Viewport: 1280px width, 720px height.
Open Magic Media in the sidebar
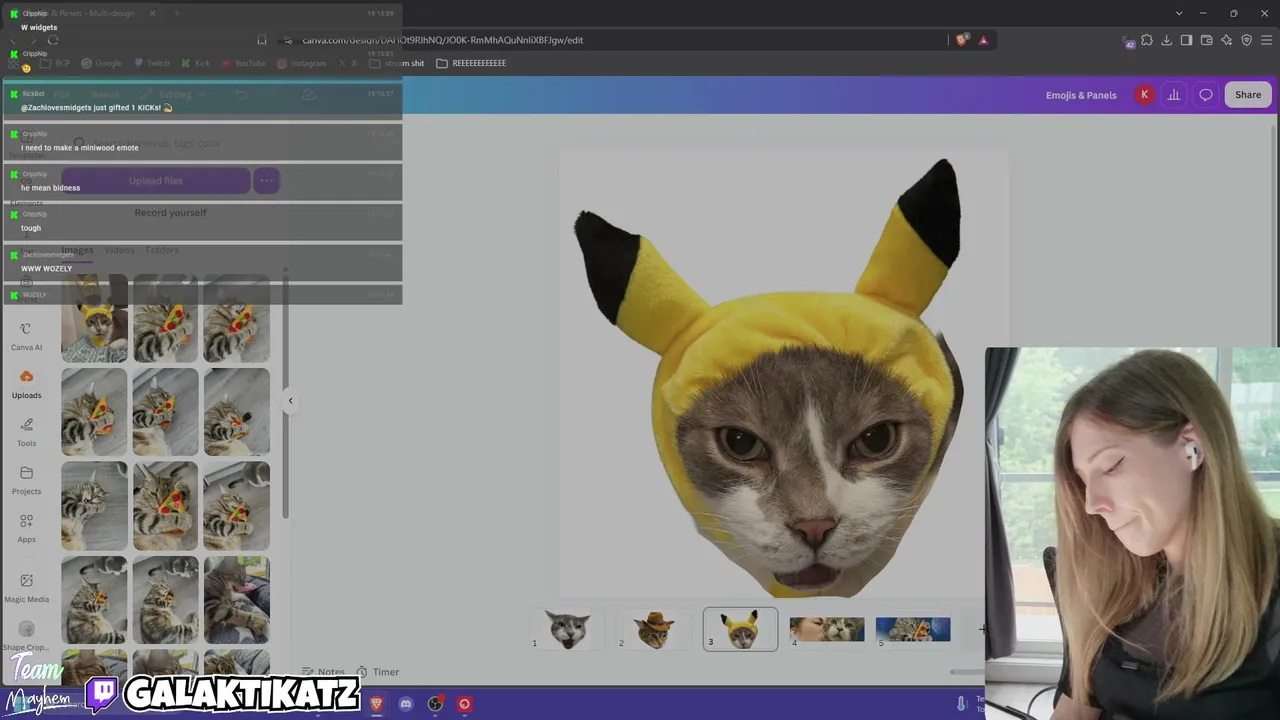(26, 588)
